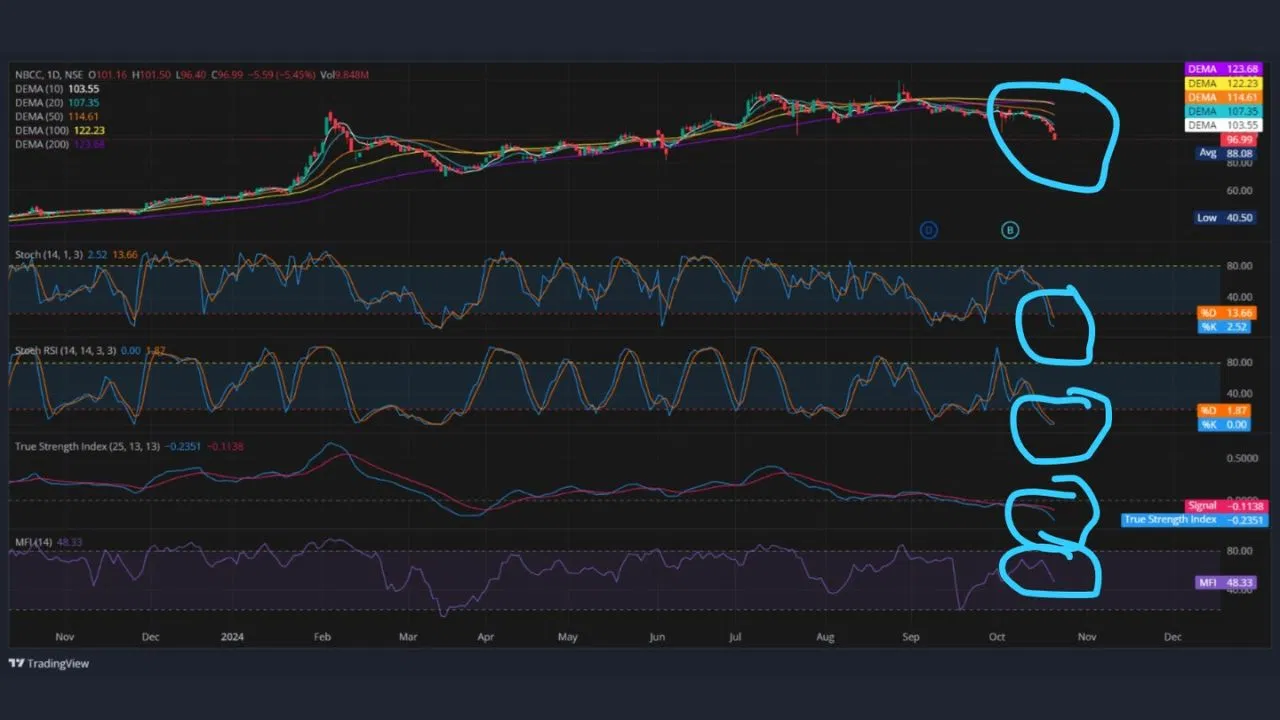
Task: Select the True Strength Index legend
Action: [x=75, y=446]
